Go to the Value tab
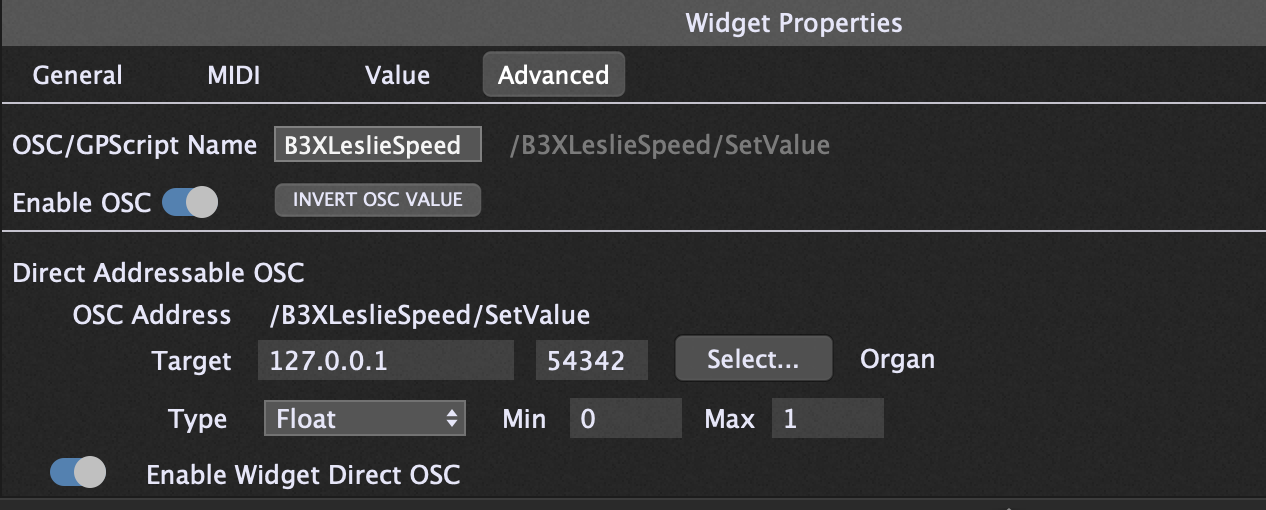The image size is (1266, 510). 397,75
